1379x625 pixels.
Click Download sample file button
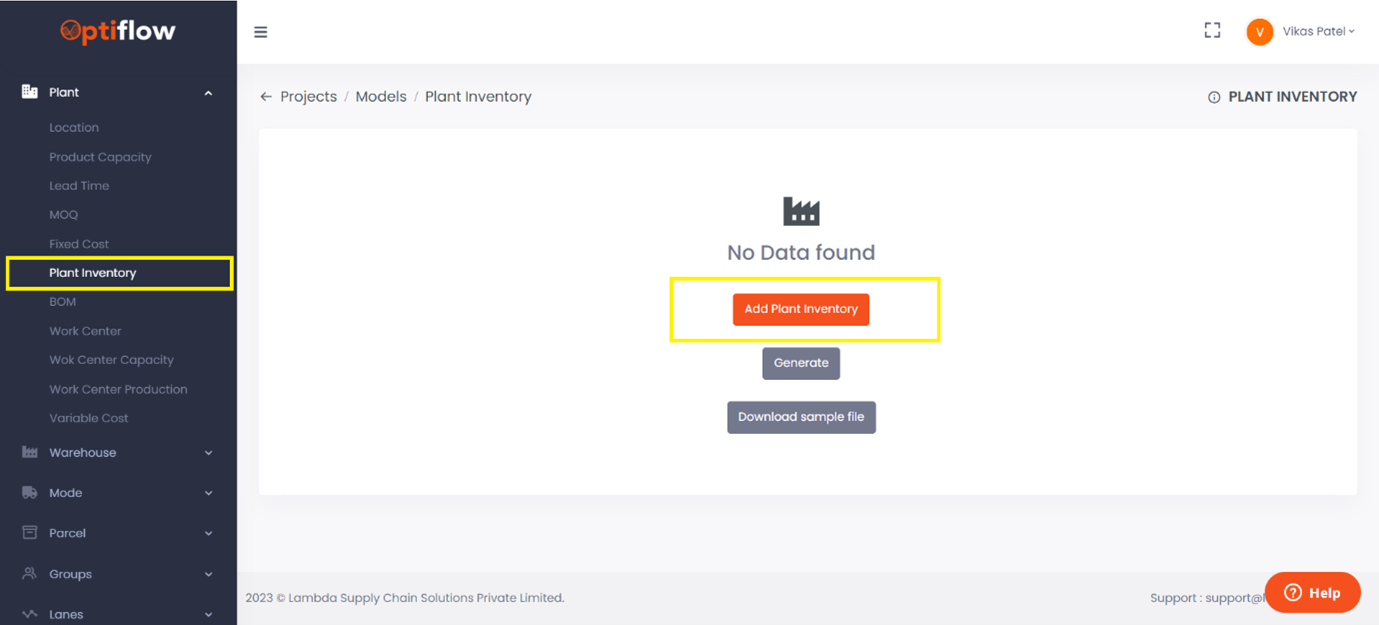801,417
